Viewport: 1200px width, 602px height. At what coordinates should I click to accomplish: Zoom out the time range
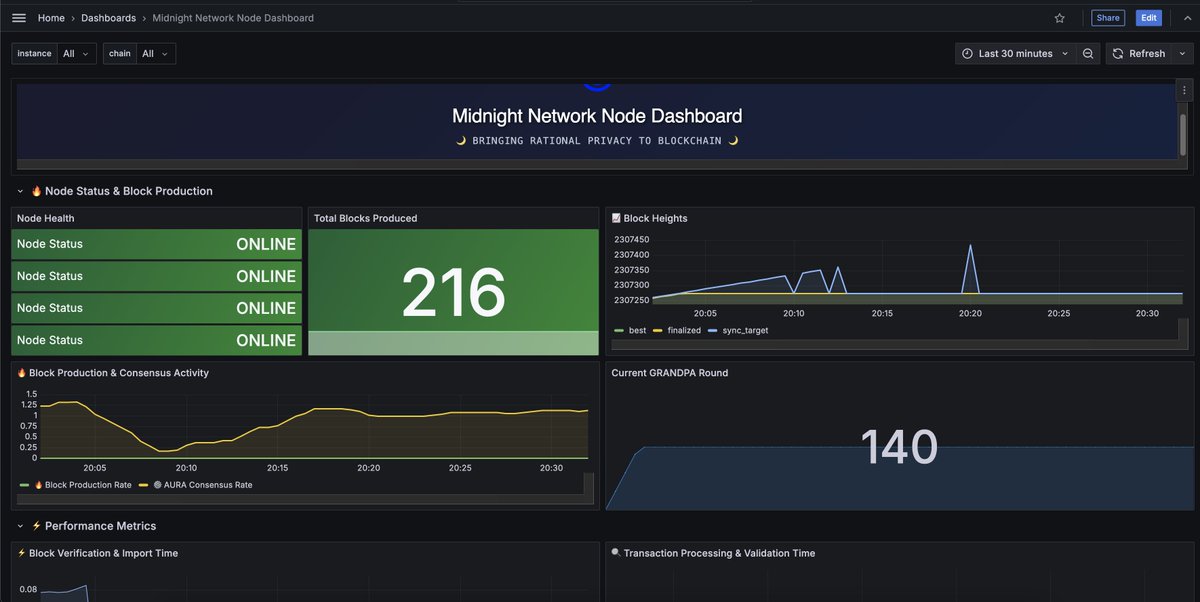tap(1088, 53)
